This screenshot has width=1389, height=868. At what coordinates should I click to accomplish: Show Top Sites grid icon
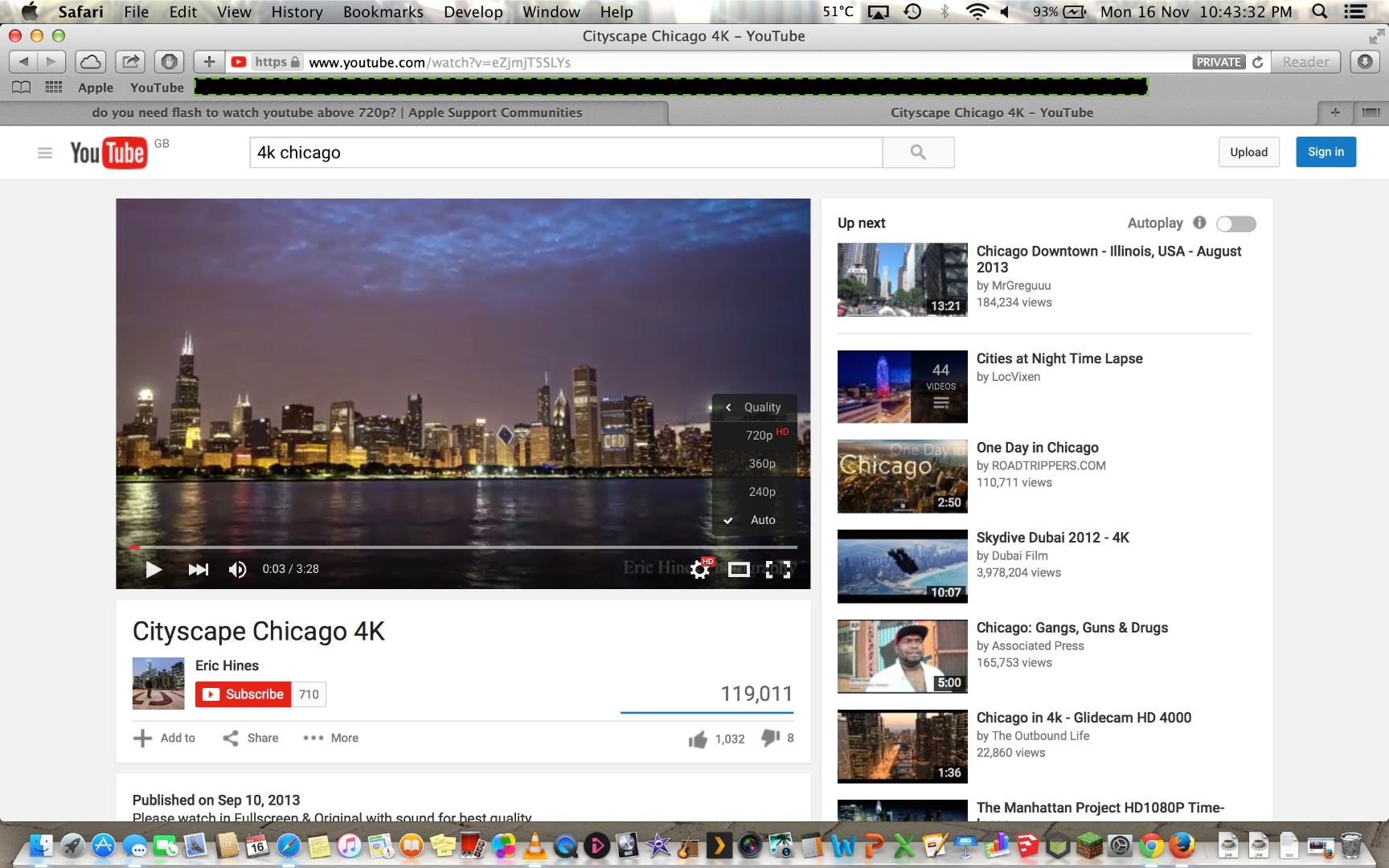pos(54,88)
